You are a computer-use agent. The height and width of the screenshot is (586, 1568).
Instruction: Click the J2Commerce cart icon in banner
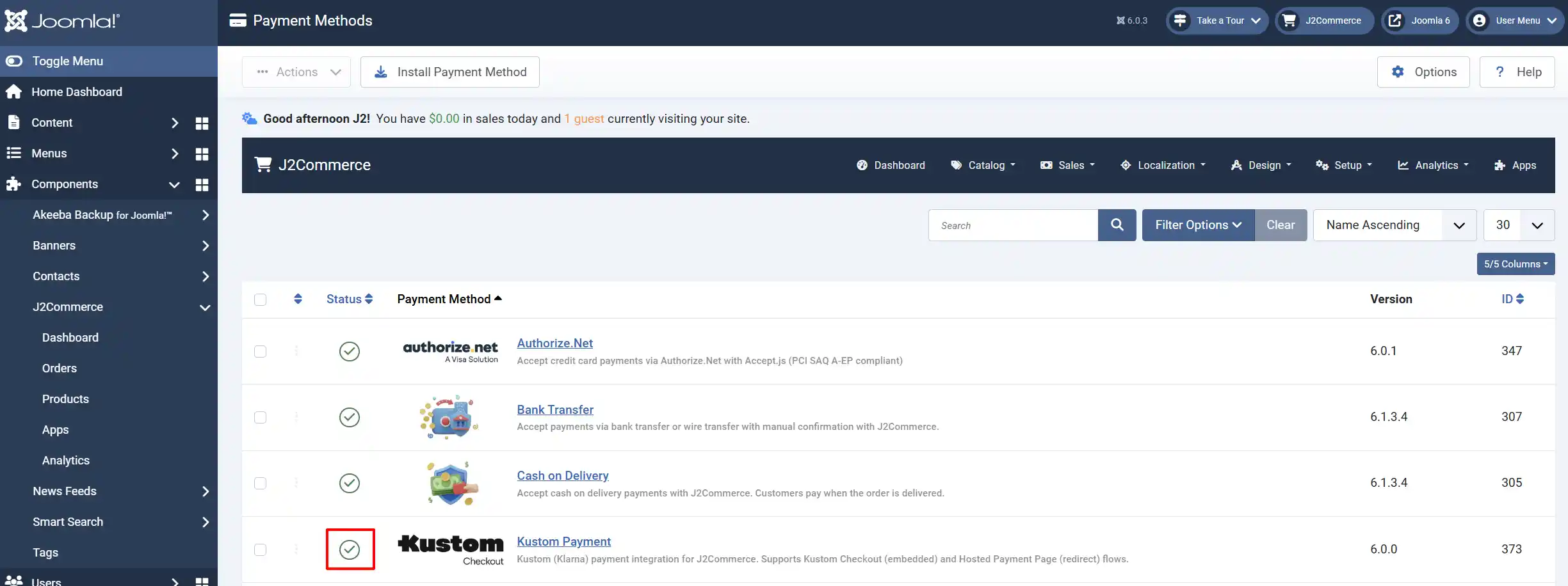263,165
